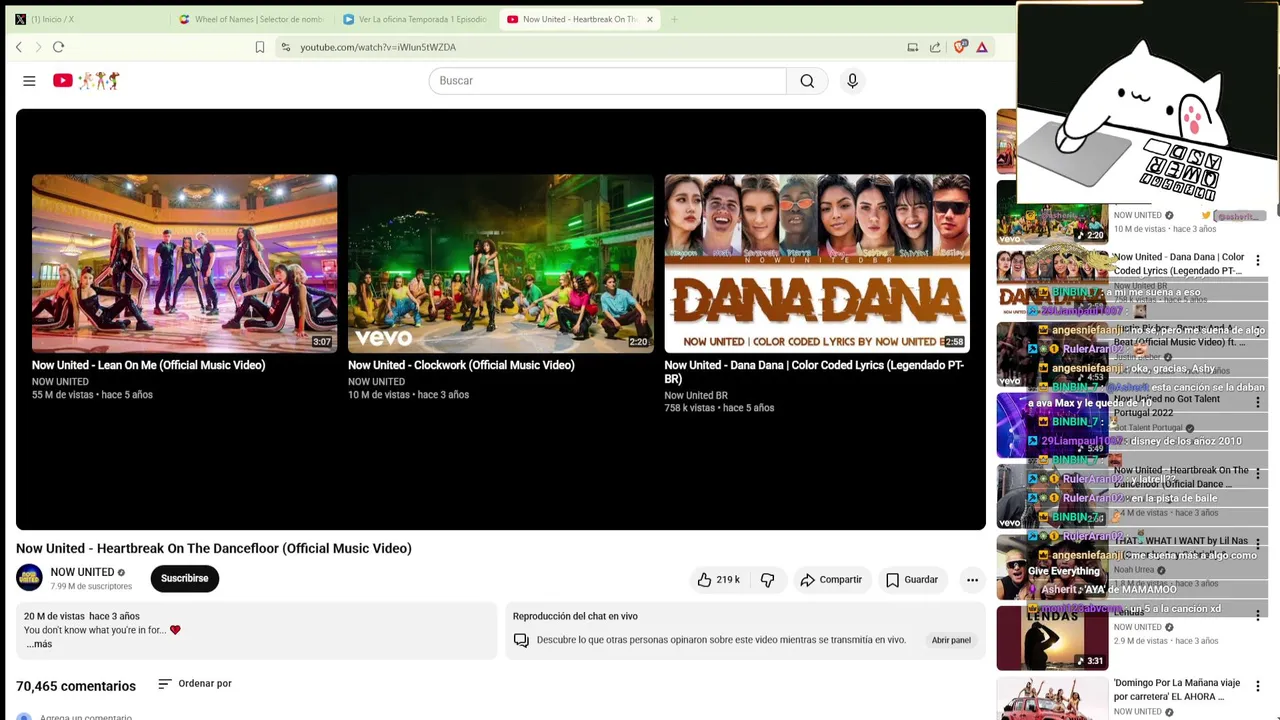
Task: Click 'Reproducción del chat en vivo' heading
Action: coord(575,616)
